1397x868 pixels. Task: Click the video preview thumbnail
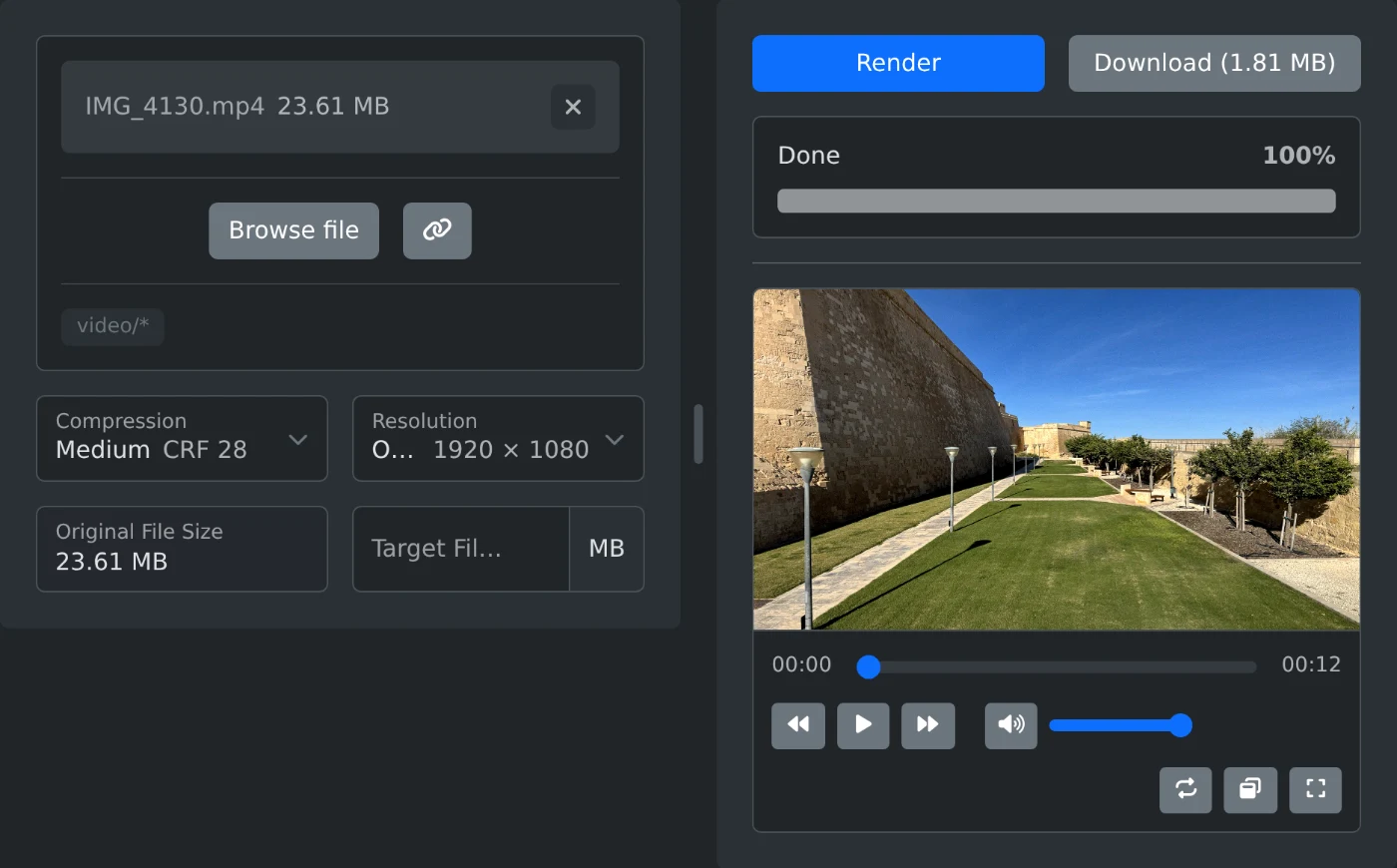point(1057,459)
